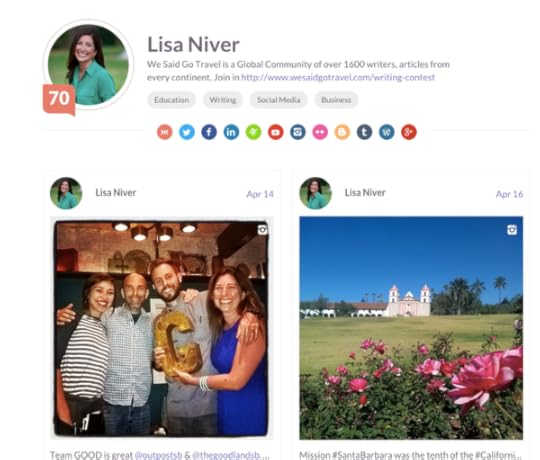Viewport: 540px width, 460px height.
Task: Visit the orange Blogger icon
Action: (x=342, y=132)
